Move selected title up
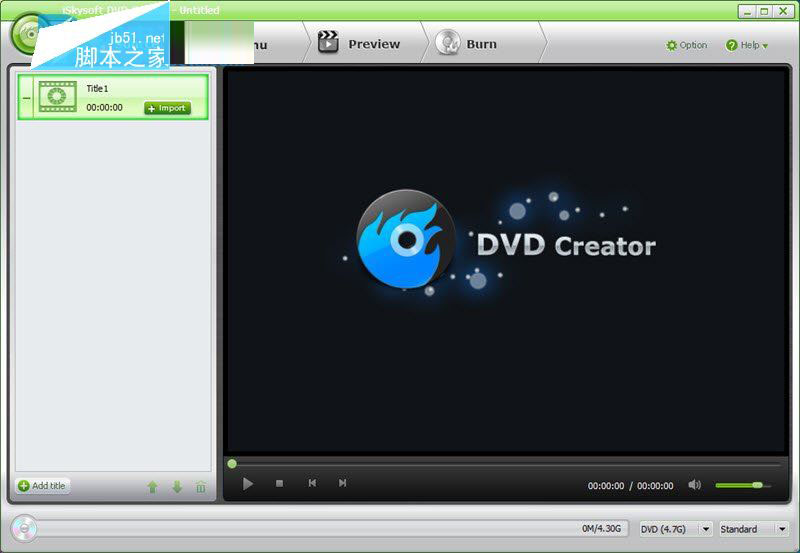Image resolution: width=800 pixels, height=553 pixels. 152,487
